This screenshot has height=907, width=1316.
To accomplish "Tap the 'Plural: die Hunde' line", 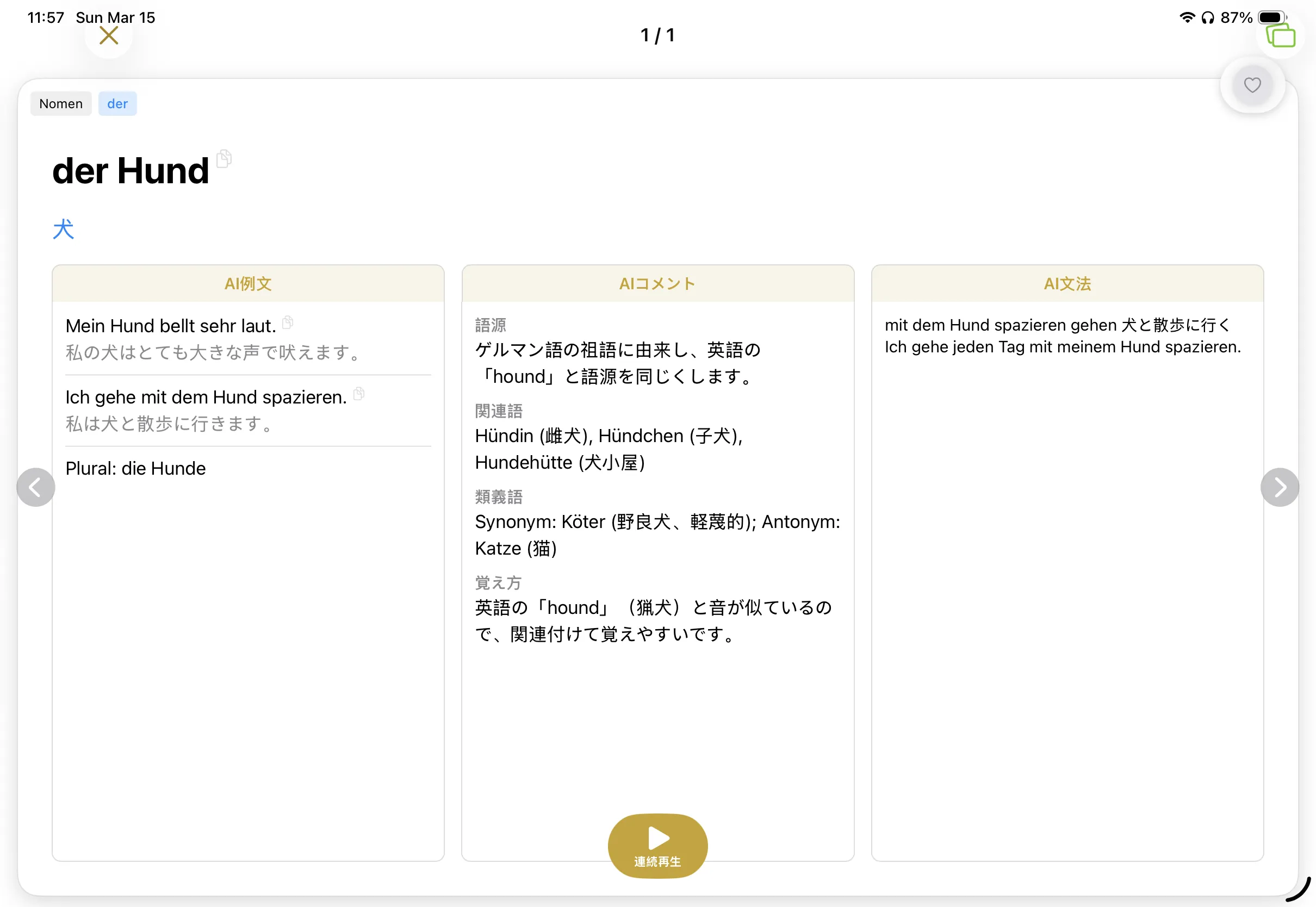I will click(136, 468).
